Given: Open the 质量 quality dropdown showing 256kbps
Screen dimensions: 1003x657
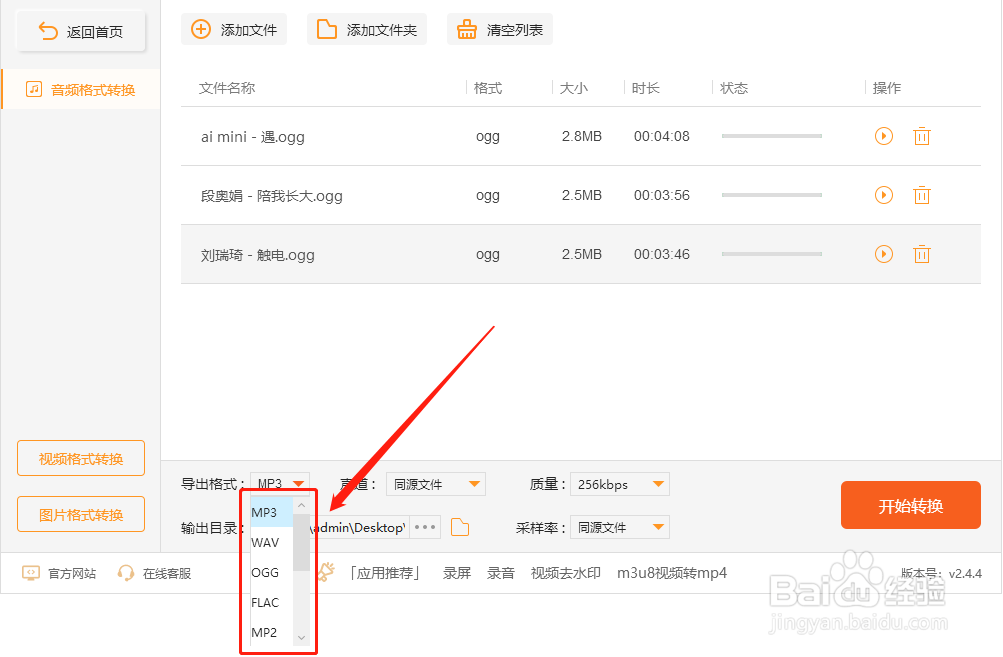Looking at the screenshot, I should tap(618, 483).
